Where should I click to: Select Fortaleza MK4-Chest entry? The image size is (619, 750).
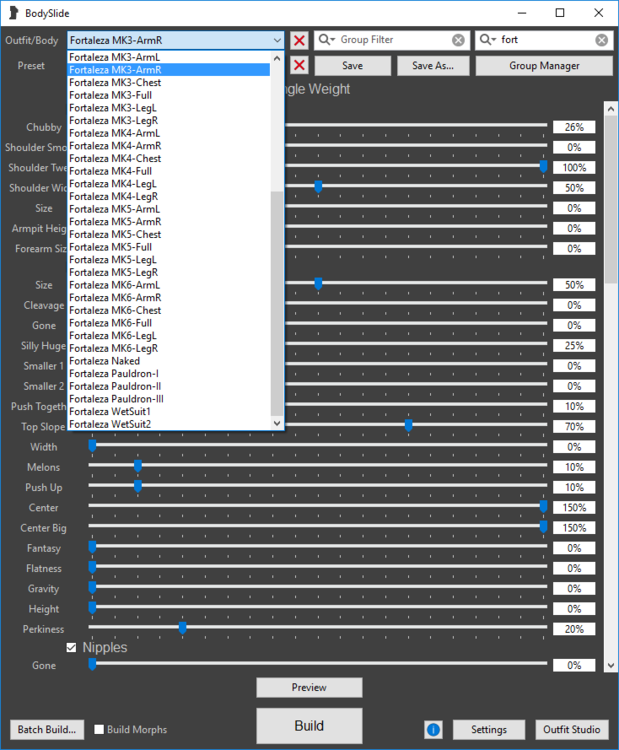pyautogui.click(x=169, y=159)
